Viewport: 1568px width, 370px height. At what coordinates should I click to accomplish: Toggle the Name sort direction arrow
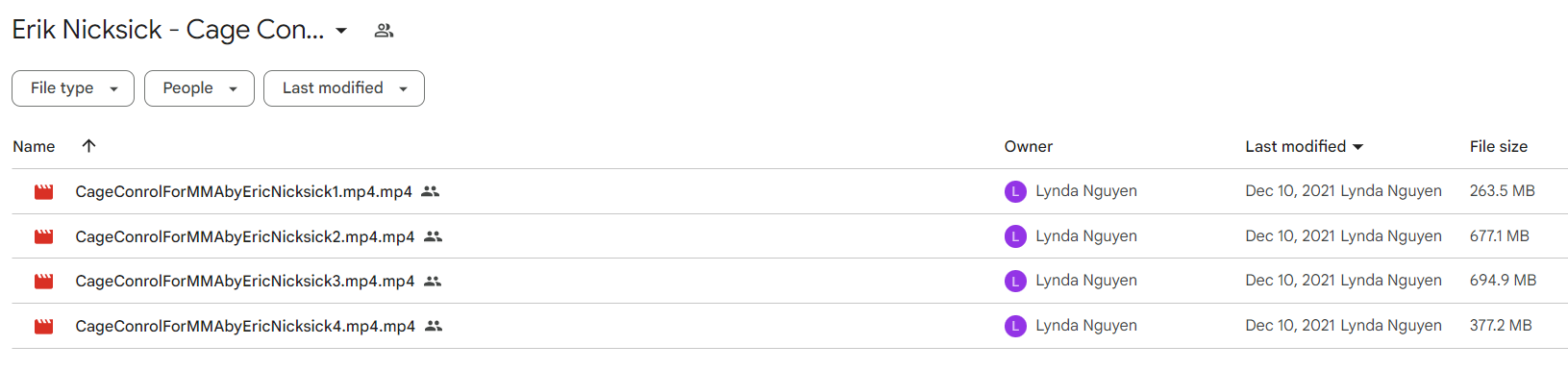coord(88,145)
